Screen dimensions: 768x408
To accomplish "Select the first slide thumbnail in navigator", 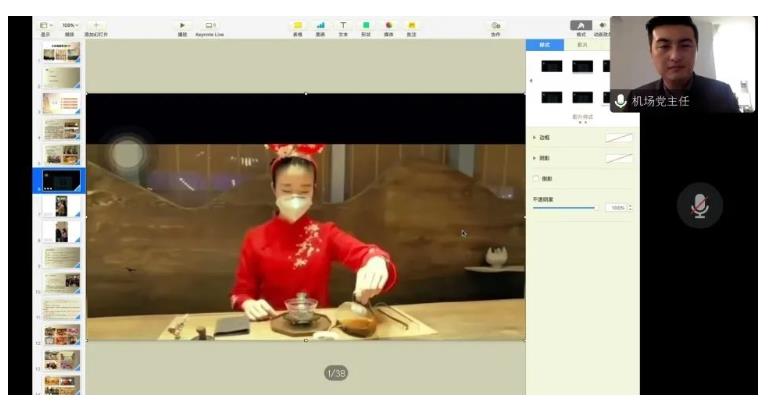I will tap(61, 52).
